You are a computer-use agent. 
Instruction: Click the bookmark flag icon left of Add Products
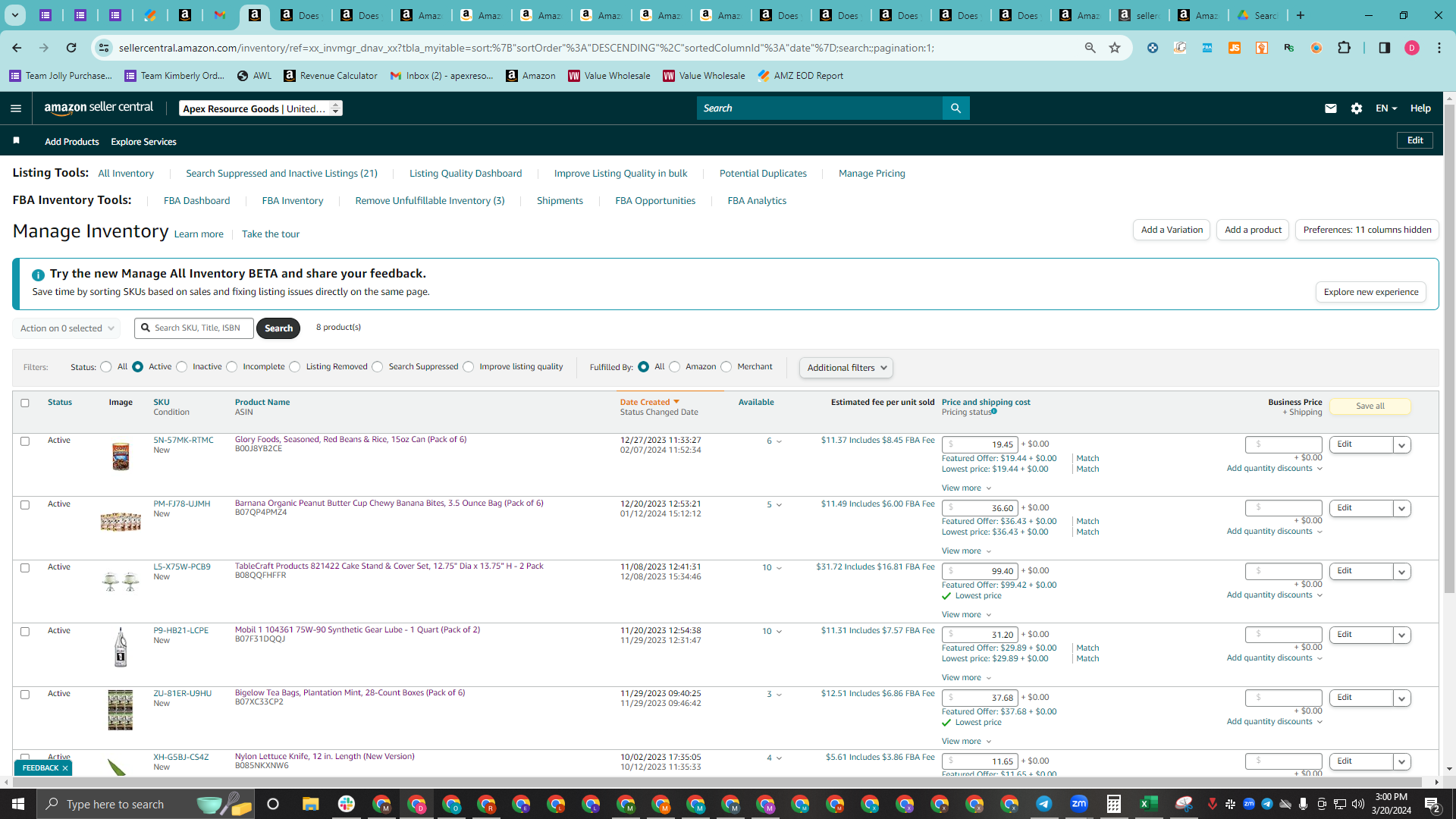[x=16, y=140]
